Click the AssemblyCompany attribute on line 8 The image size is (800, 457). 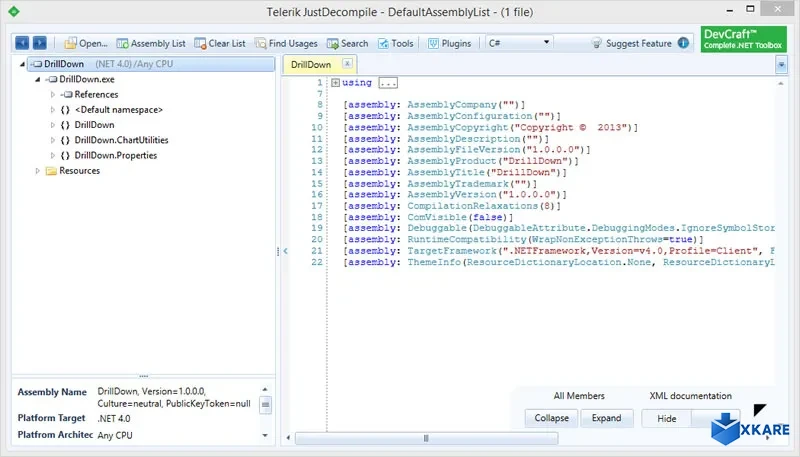[x=452, y=105]
